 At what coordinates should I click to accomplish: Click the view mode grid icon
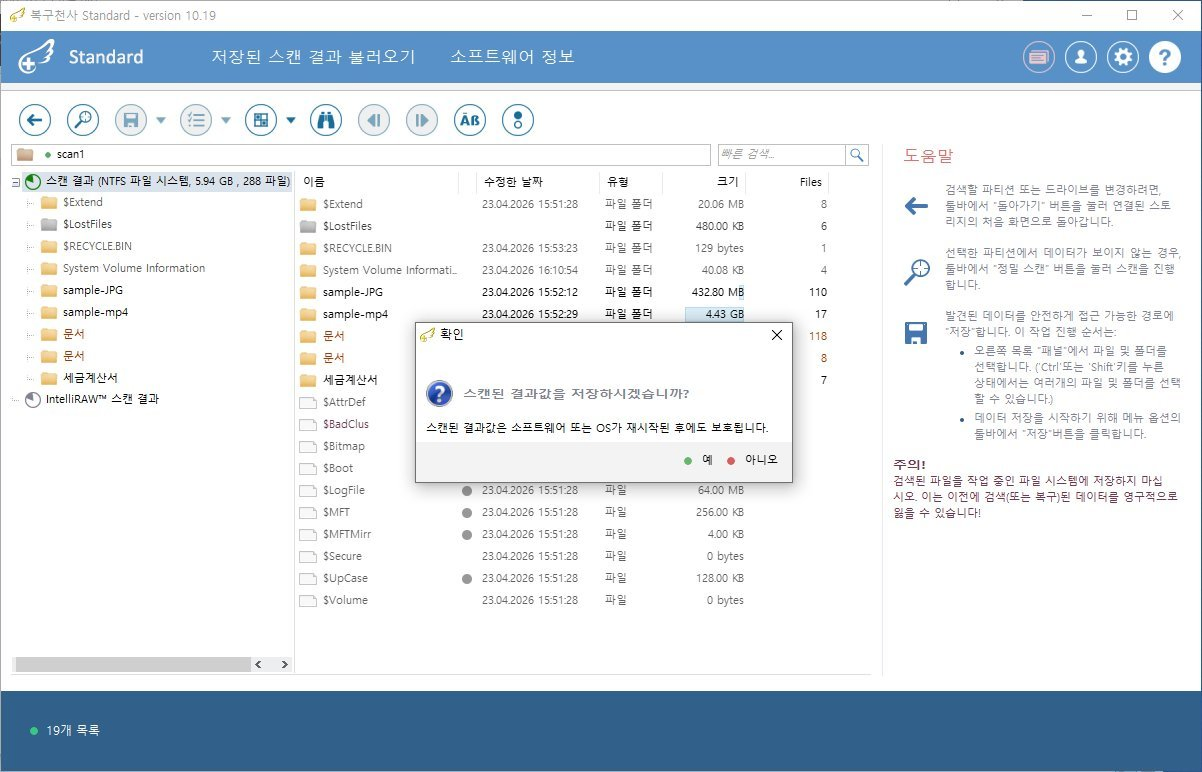pos(261,120)
